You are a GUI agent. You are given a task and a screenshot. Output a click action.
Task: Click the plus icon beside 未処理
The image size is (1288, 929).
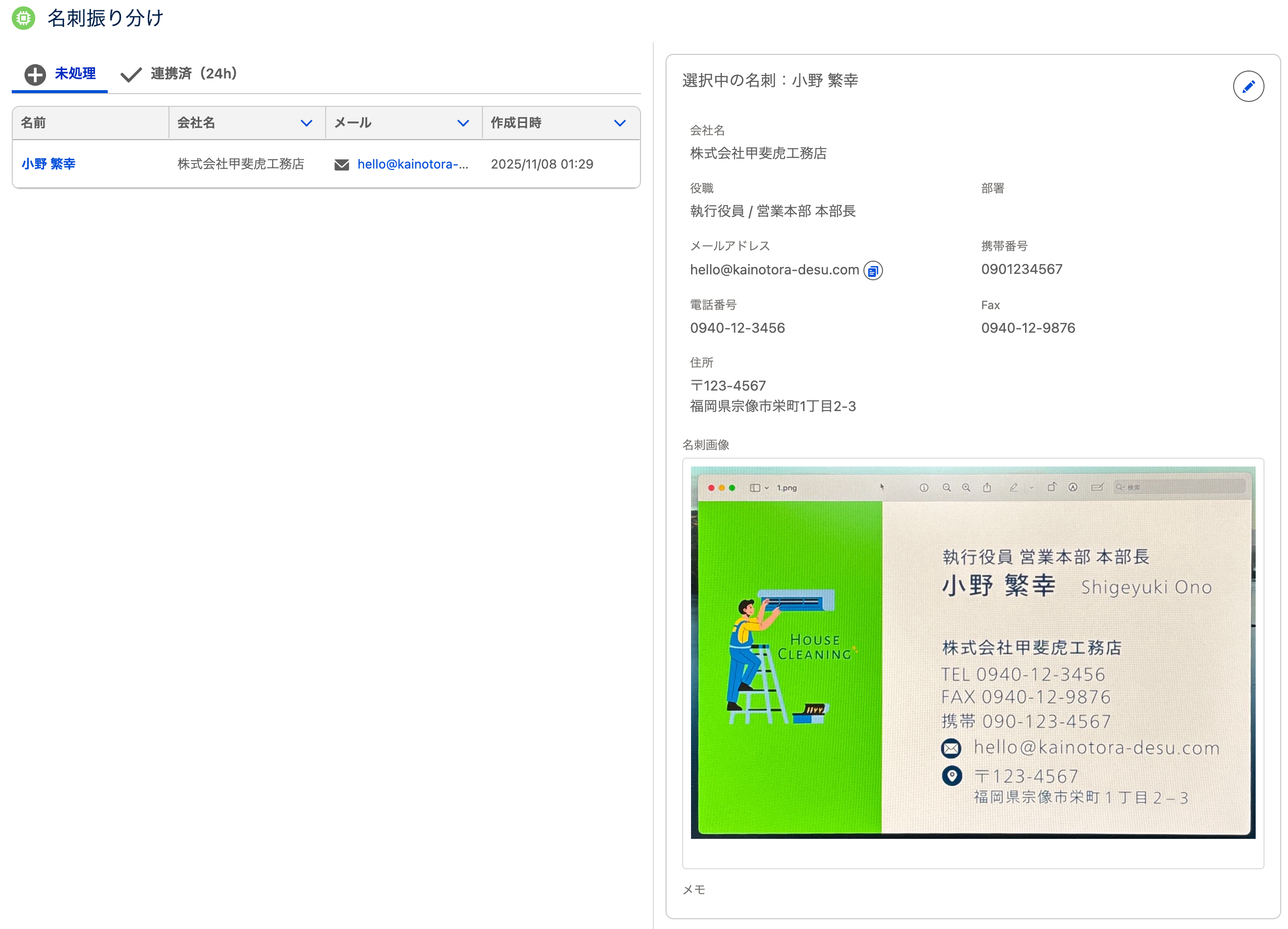[x=35, y=74]
